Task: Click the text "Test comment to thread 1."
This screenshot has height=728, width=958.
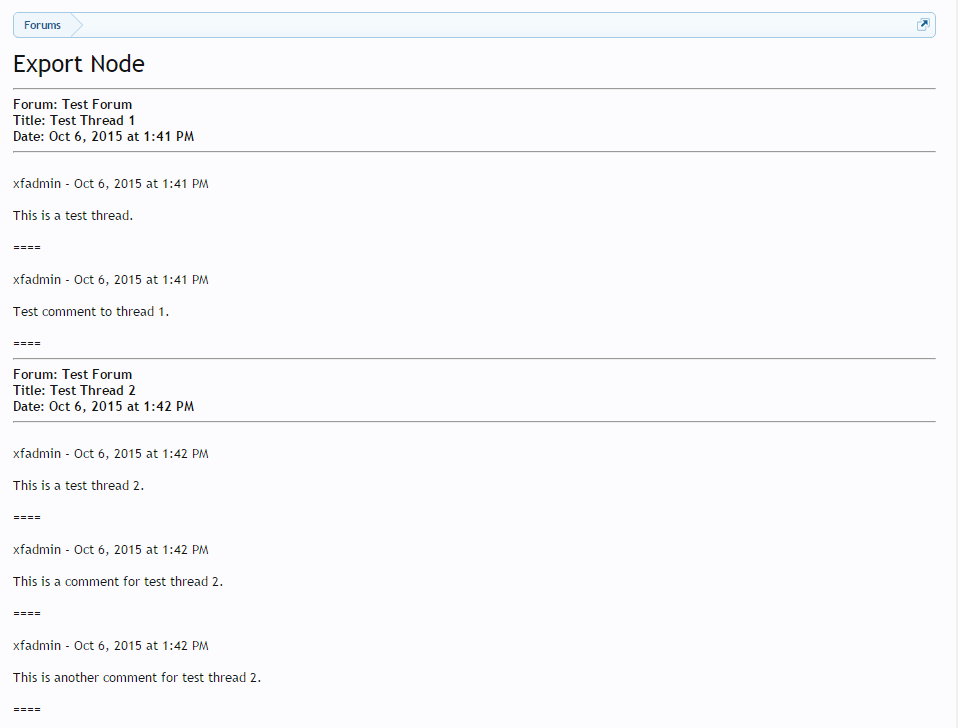Action: point(90,311)
